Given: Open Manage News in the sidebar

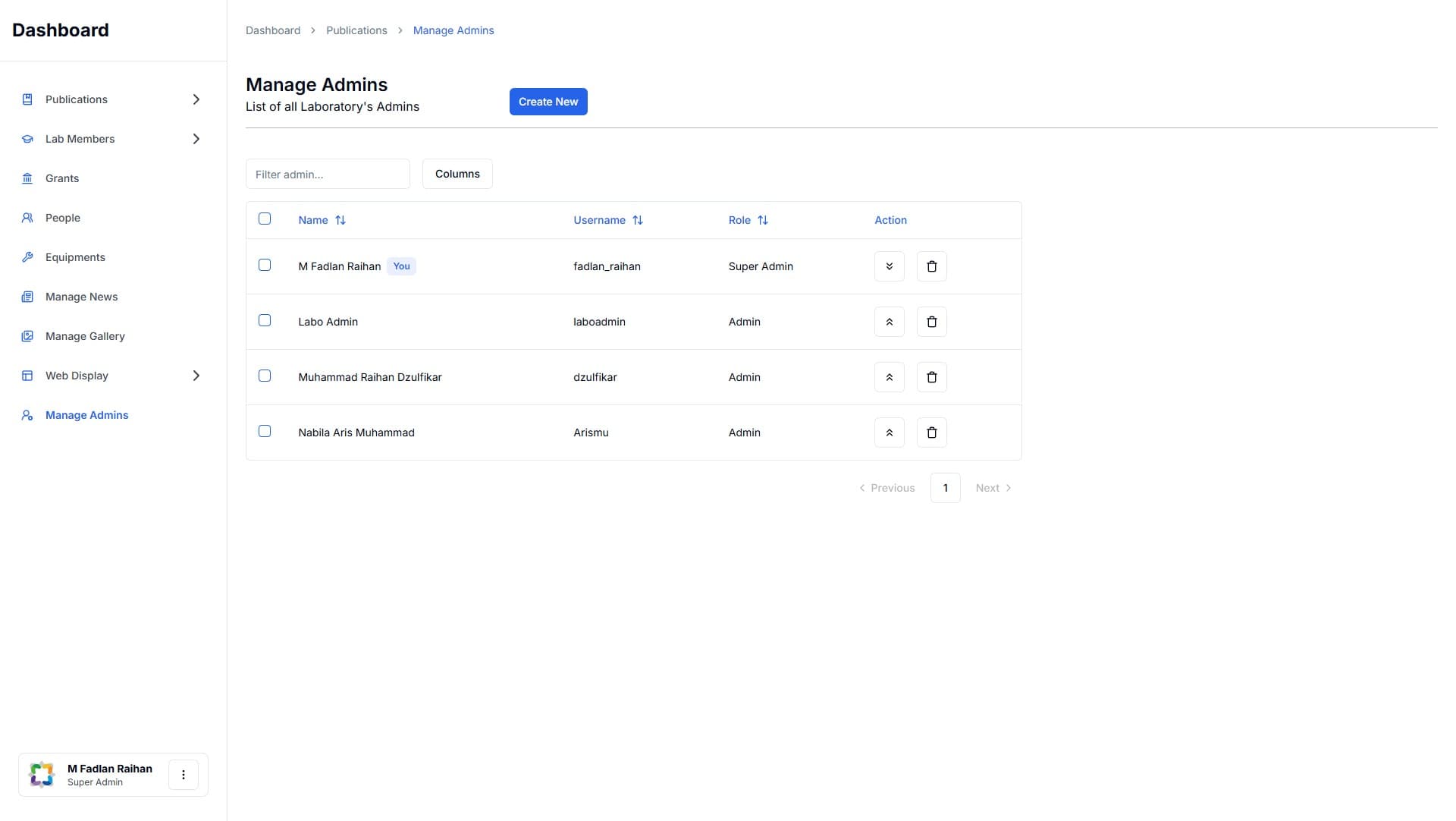Looking at the screenshot, I should pyautogui.click(x=81, y=297).
